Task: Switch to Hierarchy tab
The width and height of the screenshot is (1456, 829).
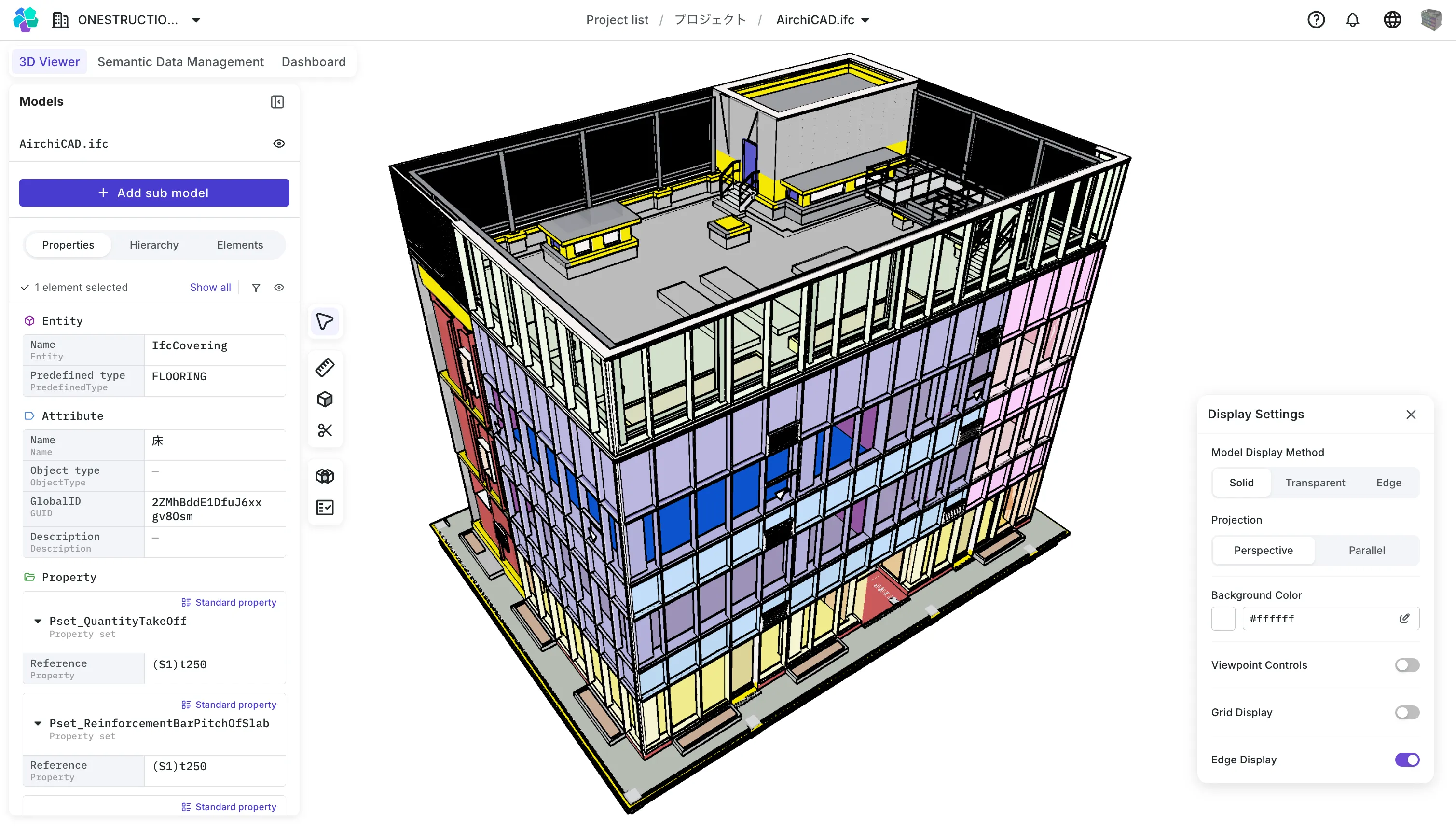Action: coord(154,245)
